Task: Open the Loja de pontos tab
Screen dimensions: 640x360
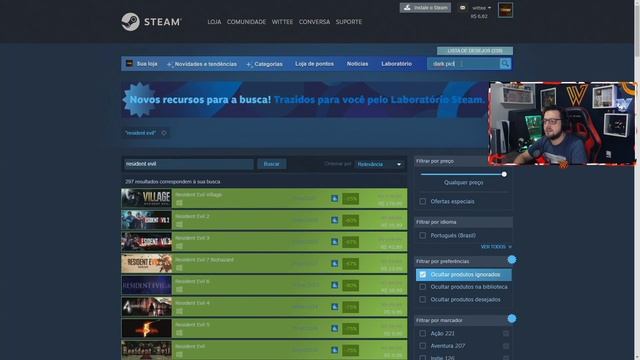Action: [x=314, y=64]
